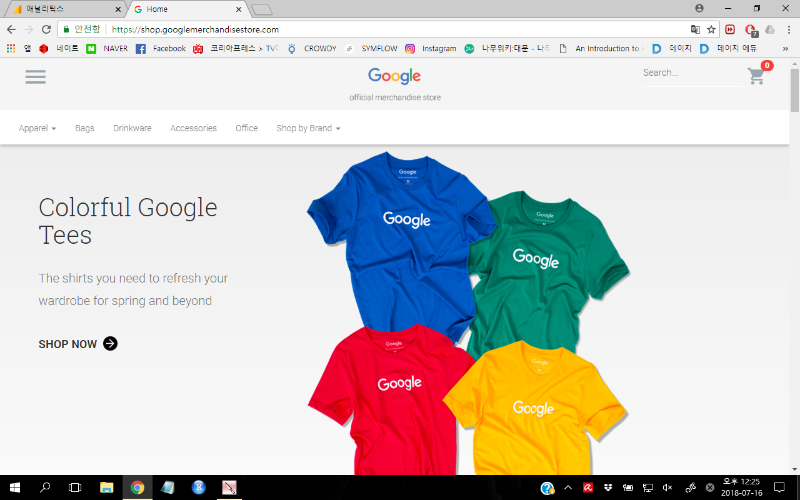Click the yellow Google t-shirt image
The width and height of the screenshot is (800, 500).
pos(536,408)
